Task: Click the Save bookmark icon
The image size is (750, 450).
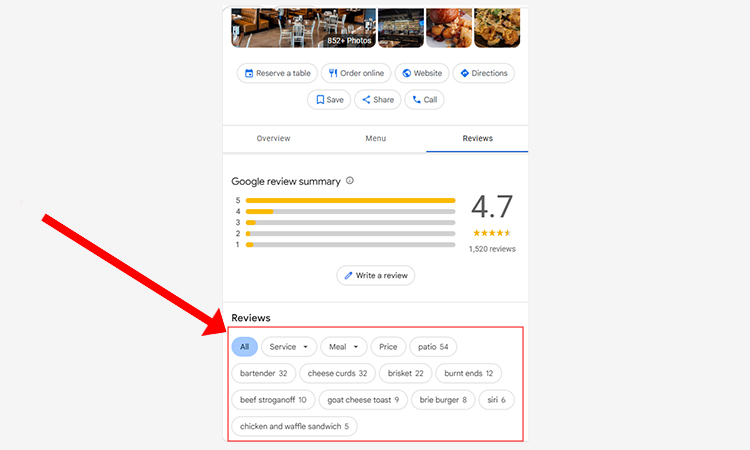Action: coord(320,100)
